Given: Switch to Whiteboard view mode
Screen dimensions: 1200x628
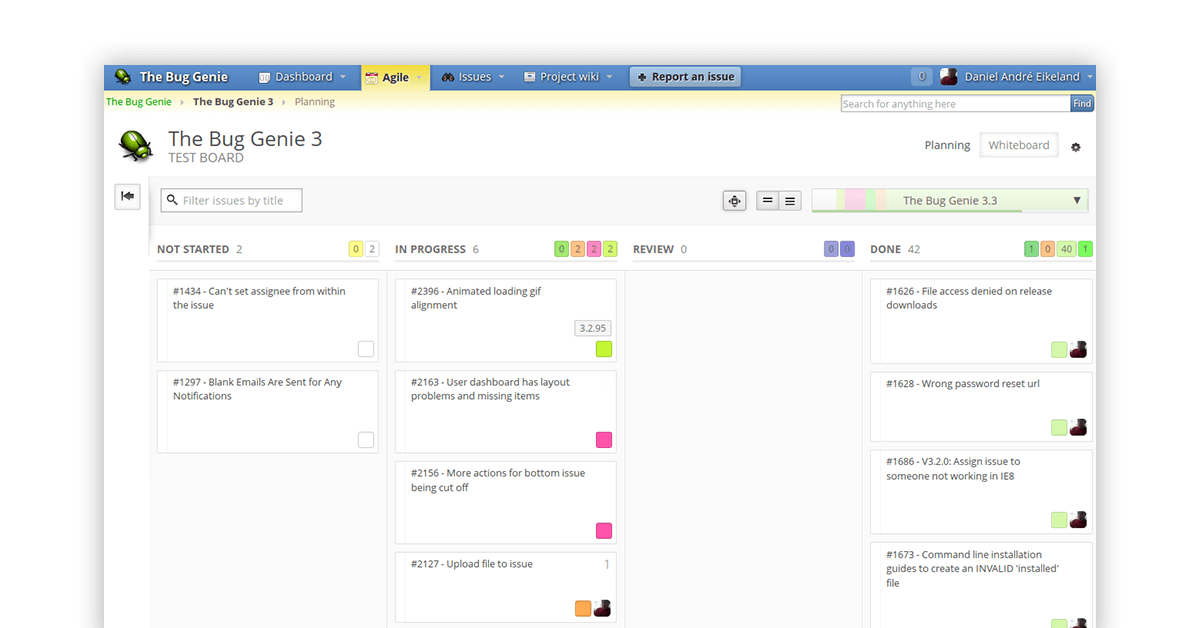Looking at the screenshot, I should pos(1018,145).
